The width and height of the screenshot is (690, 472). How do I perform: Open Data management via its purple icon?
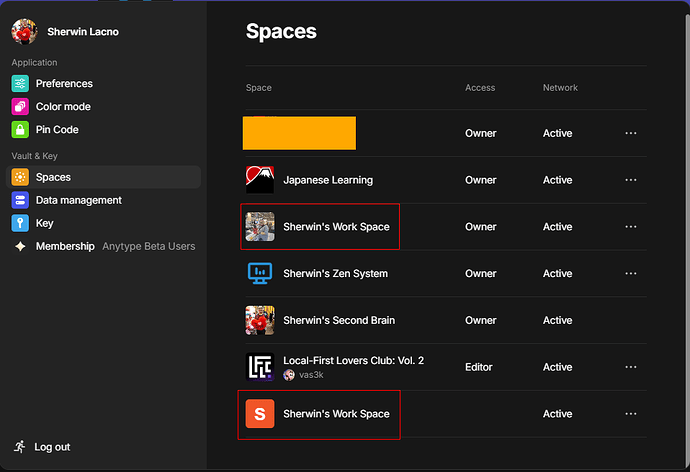click(x=20, y=200)
